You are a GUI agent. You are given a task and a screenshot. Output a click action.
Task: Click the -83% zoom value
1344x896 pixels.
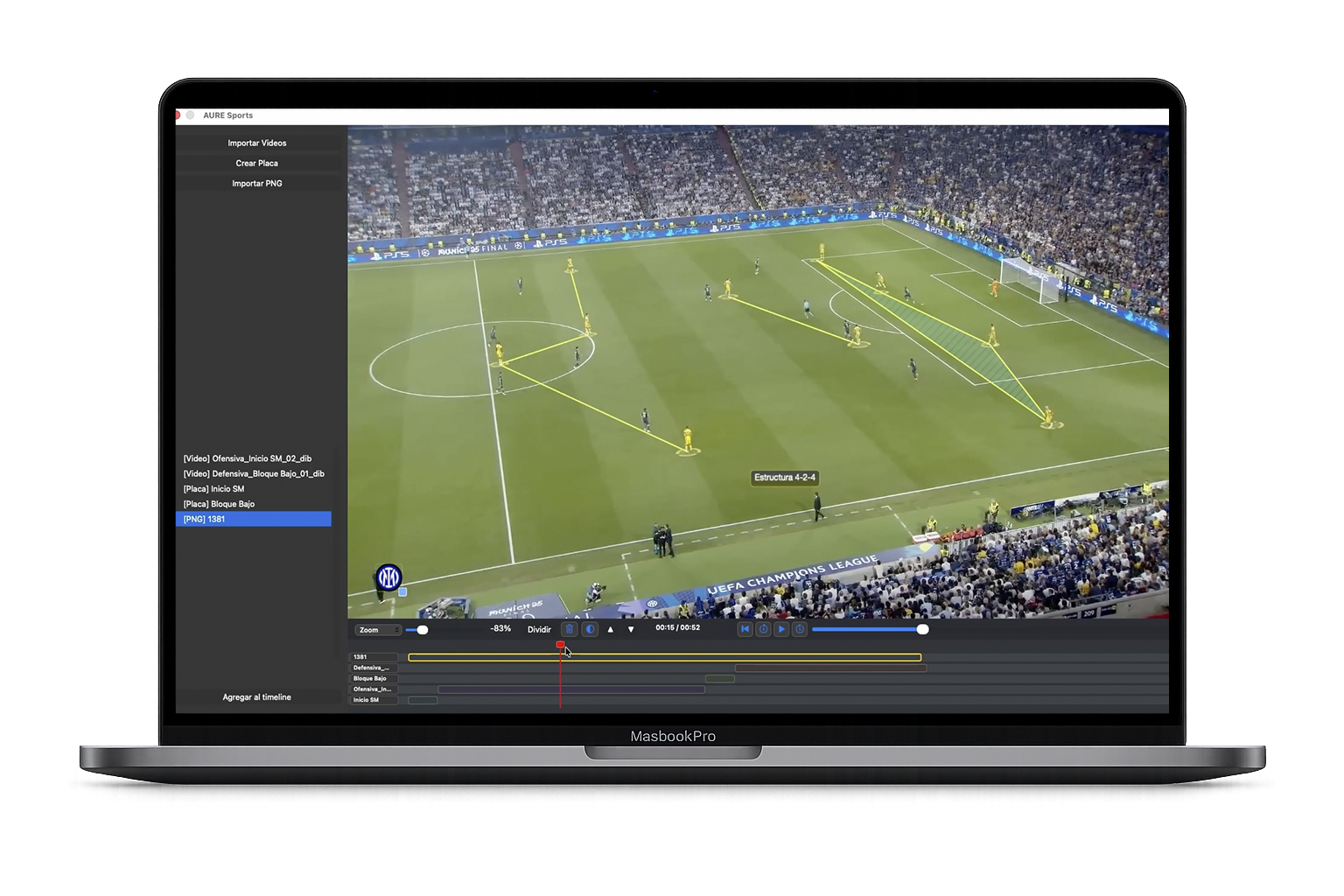(x=500, y=628)
